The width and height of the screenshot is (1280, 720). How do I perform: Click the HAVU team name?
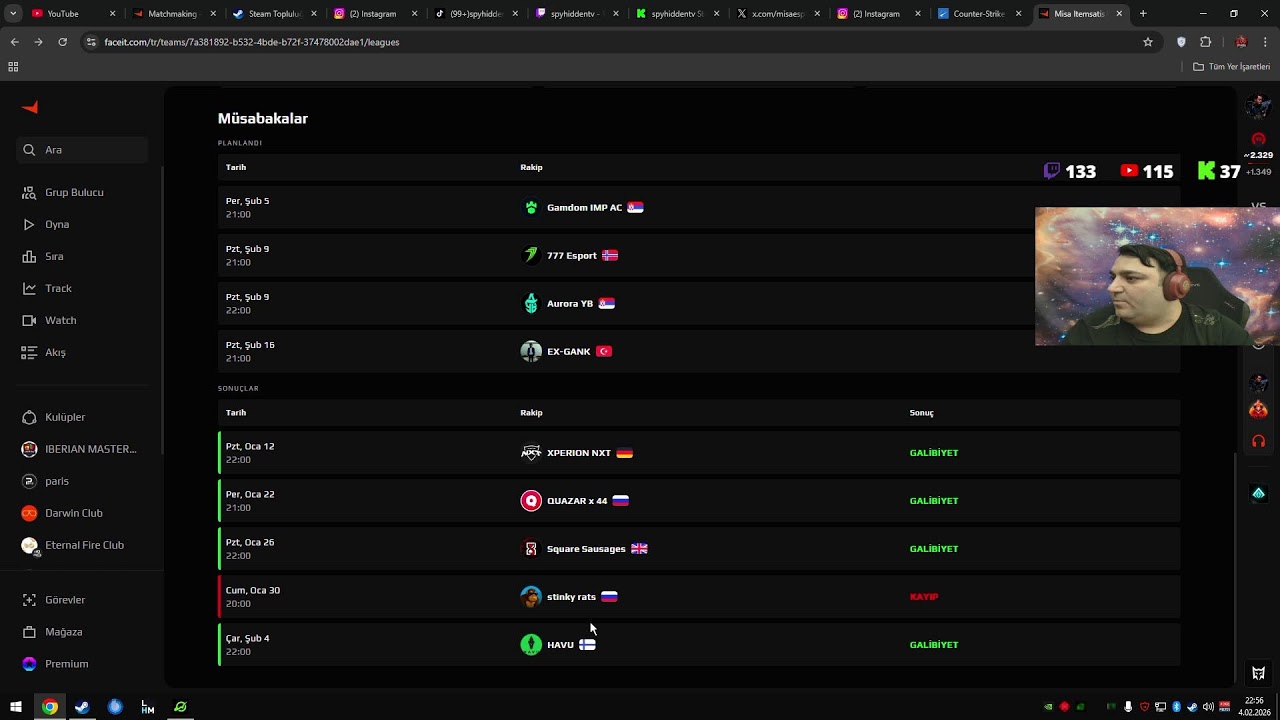tap(560, 645)
